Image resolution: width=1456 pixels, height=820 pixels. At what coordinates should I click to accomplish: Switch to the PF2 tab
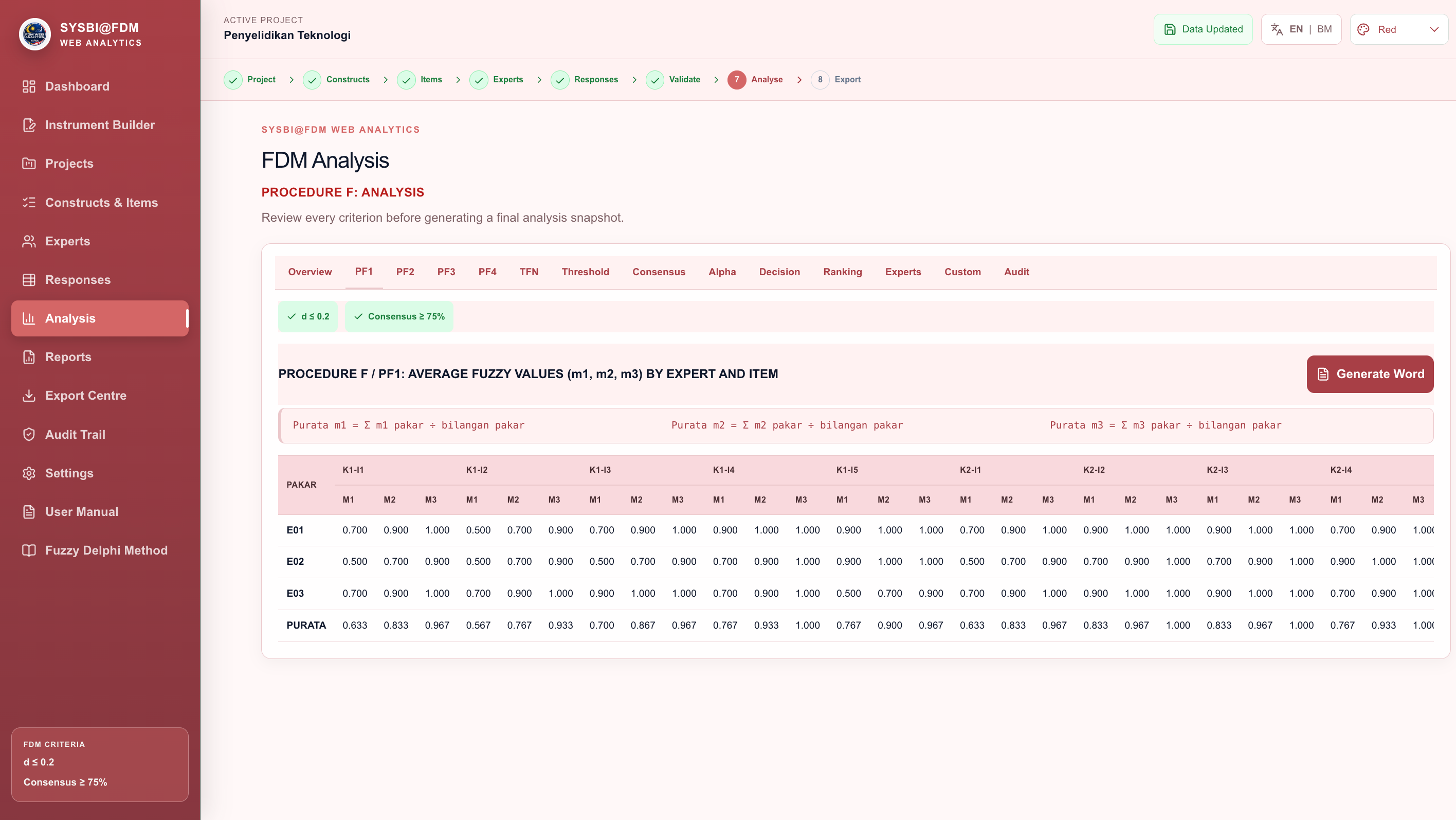coord(405,272)
